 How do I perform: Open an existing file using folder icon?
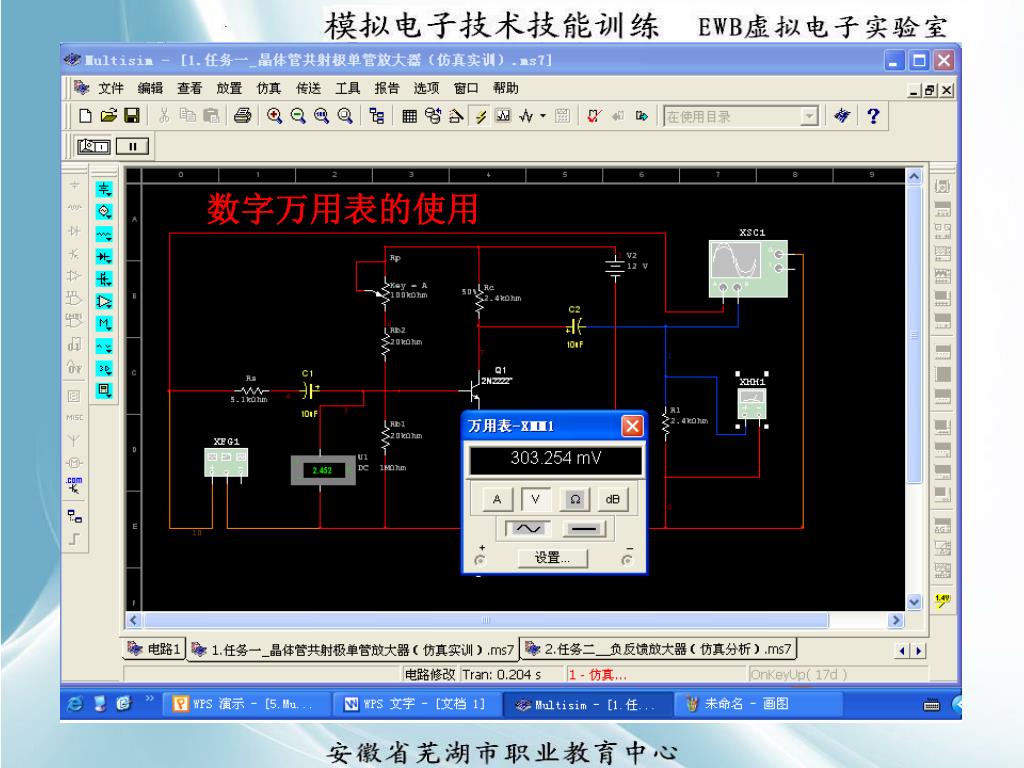click(x=108, y=116)
